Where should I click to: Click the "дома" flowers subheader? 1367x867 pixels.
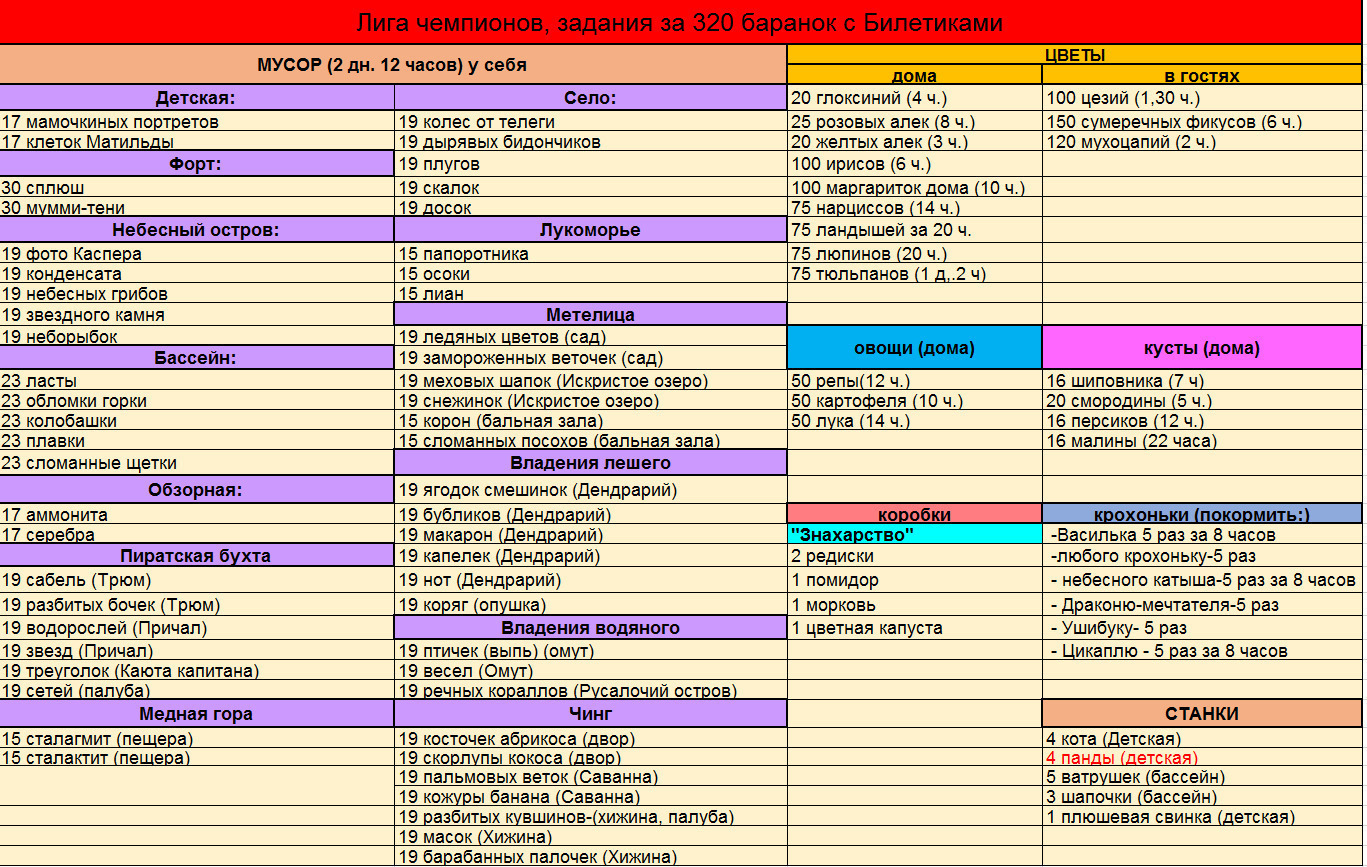(x=914, y=75)
